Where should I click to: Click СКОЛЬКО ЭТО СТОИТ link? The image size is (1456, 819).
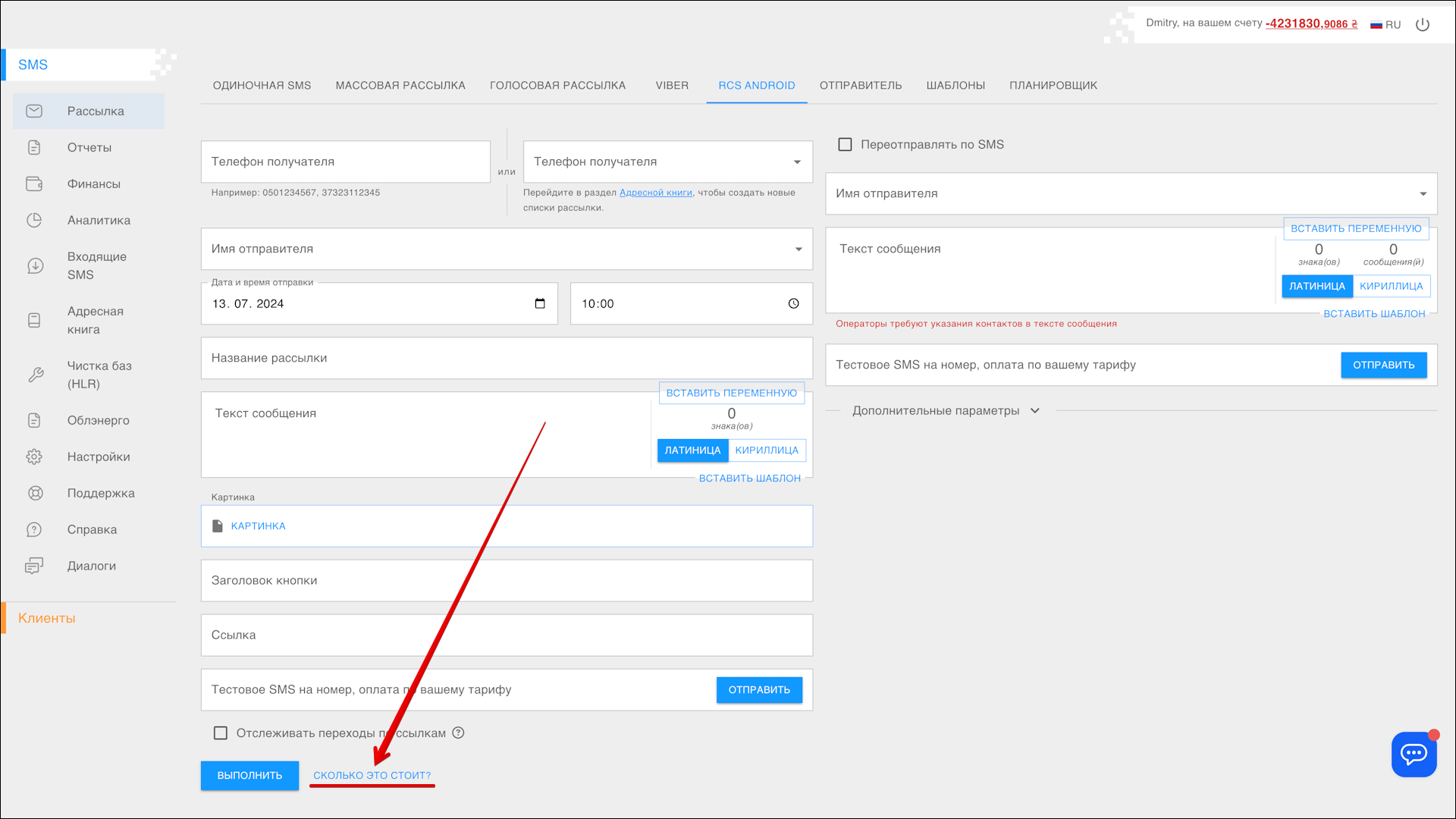(372, 775)
